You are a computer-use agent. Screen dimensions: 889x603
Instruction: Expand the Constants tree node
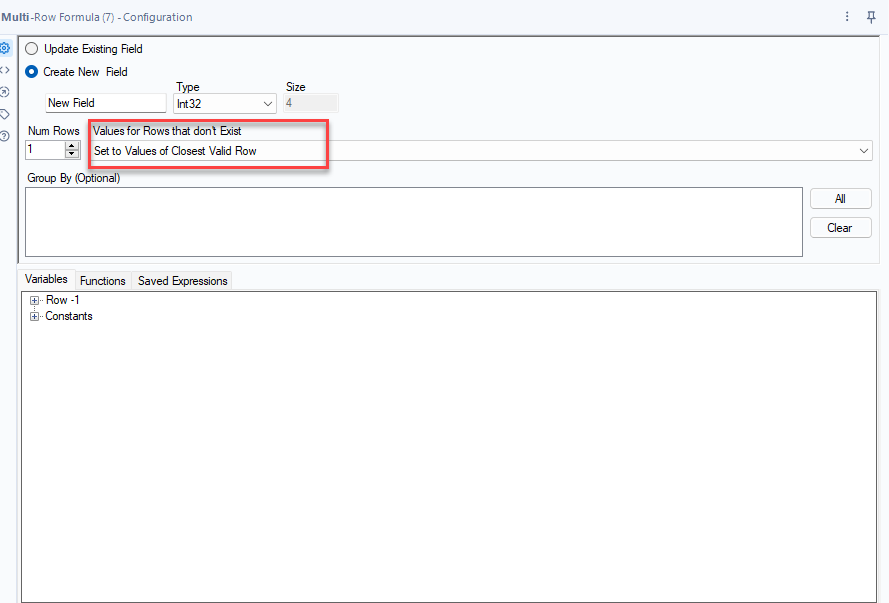point(34,315)
